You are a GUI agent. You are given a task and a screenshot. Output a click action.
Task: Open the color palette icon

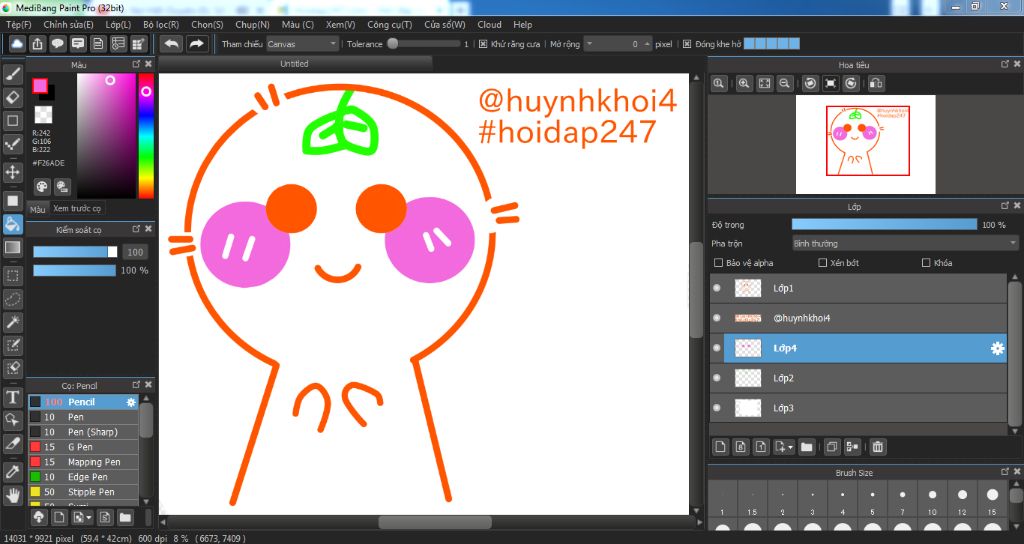point(42,187)
